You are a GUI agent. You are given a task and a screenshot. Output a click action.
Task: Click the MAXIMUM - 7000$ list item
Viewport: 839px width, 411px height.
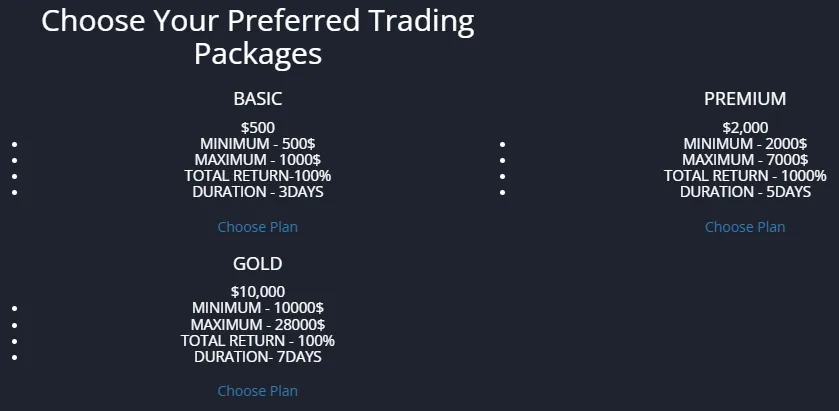(745, 160)
